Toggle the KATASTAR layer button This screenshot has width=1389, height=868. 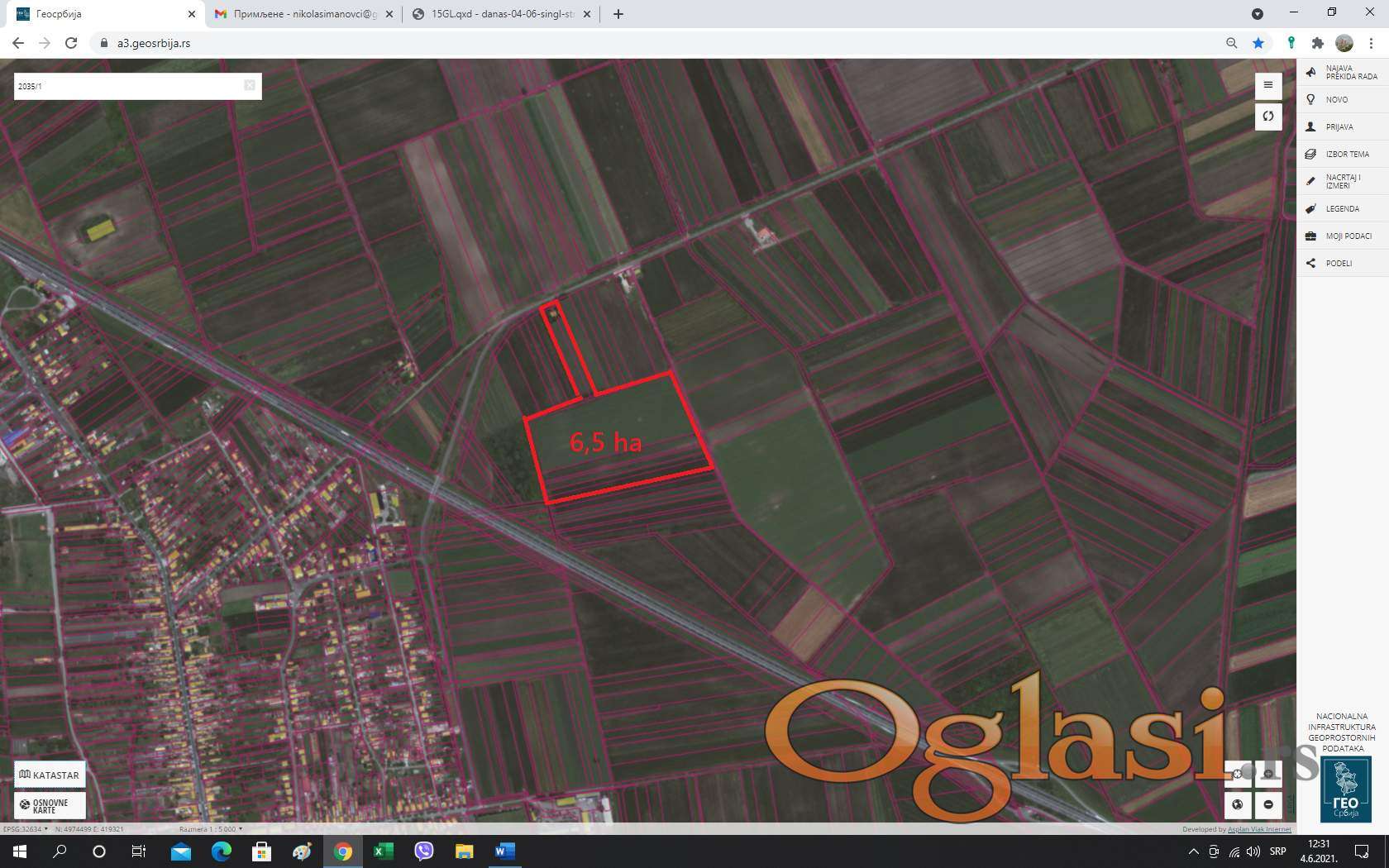click(50, 775)
